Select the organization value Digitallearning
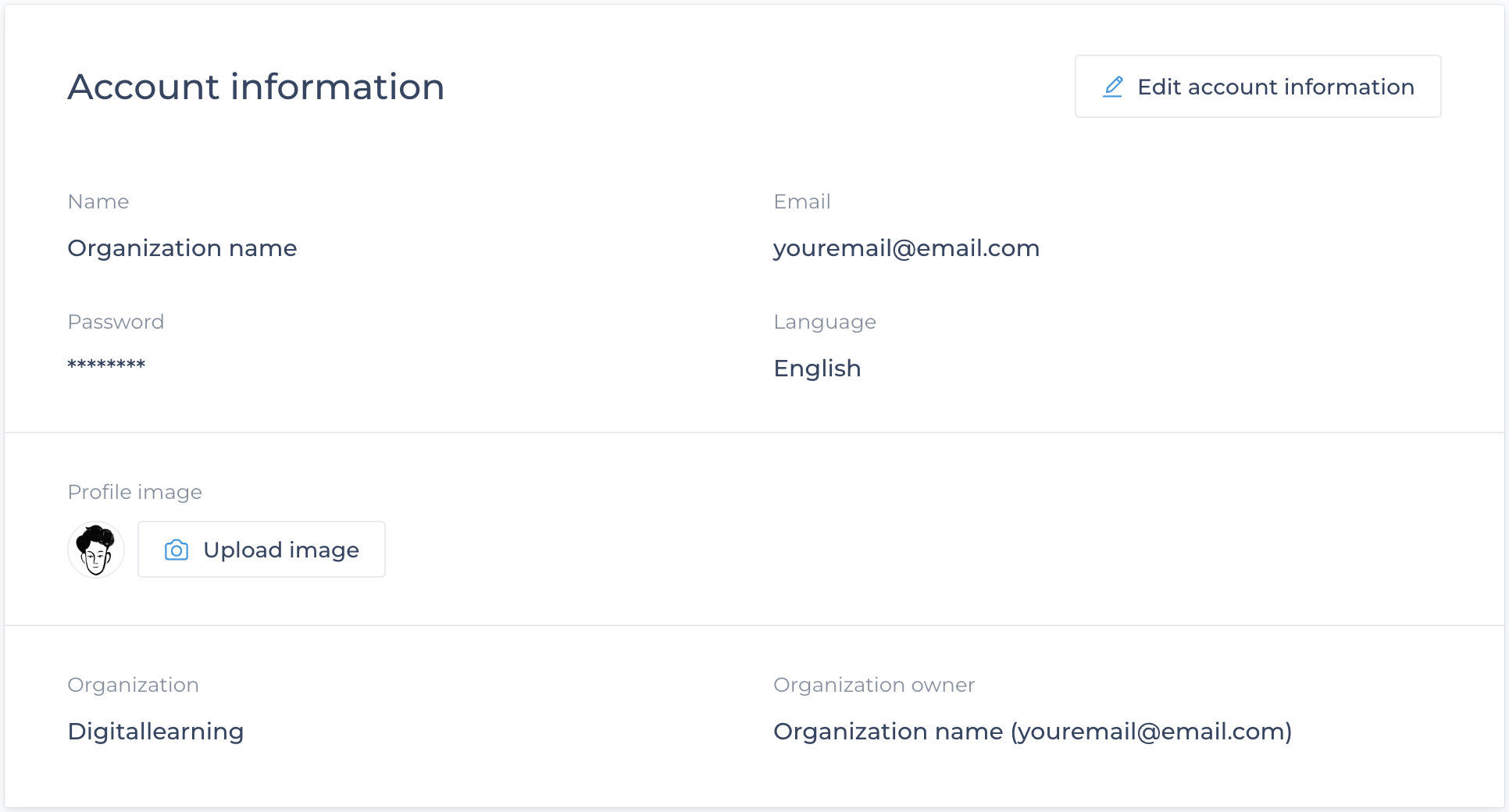1509x812 pixels. click(156, 732)
